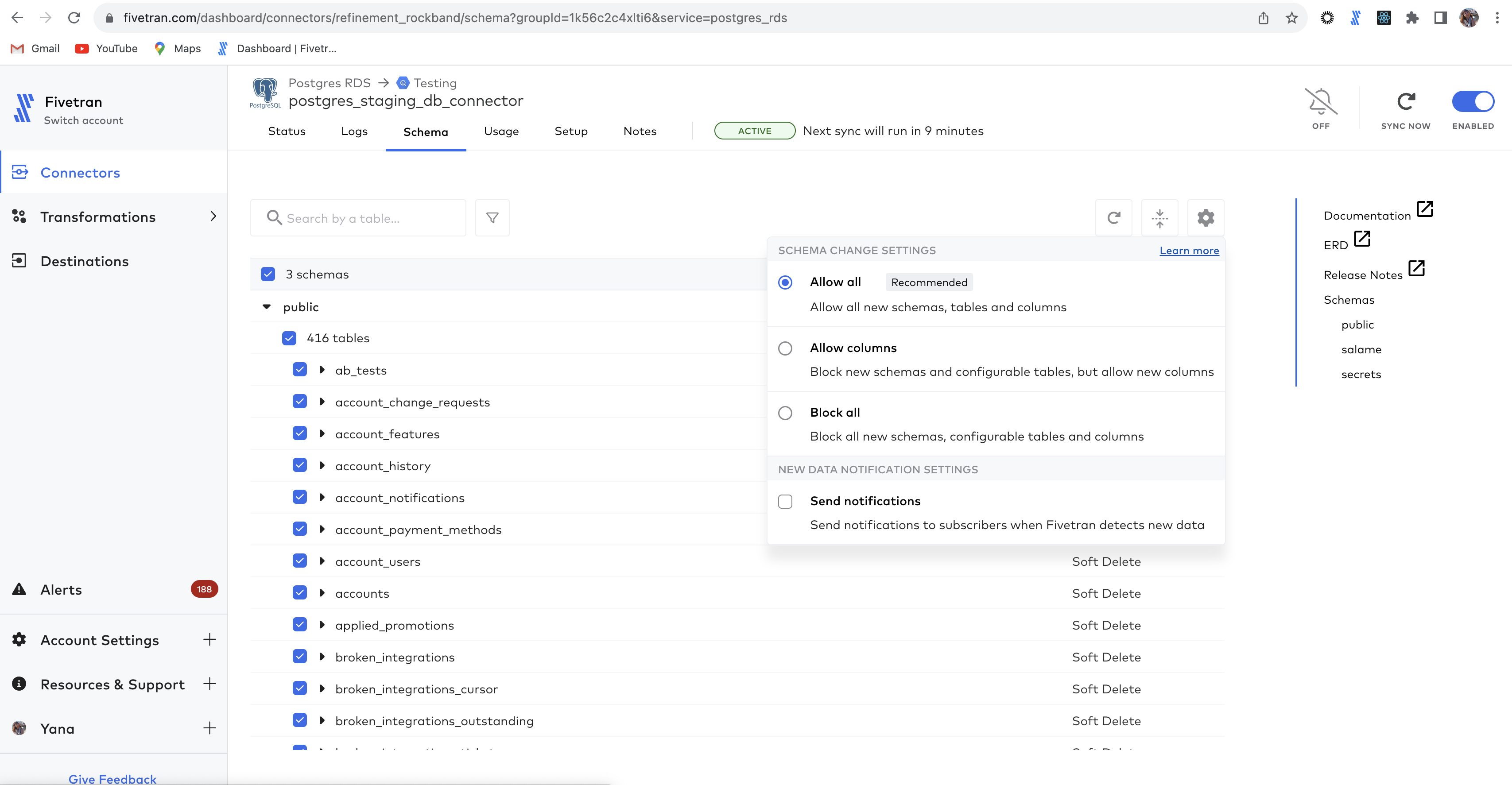The width and height of the screenshot is (1512, 785).
Task: Switch to the Usage tab
Action: tap(501, 131)
